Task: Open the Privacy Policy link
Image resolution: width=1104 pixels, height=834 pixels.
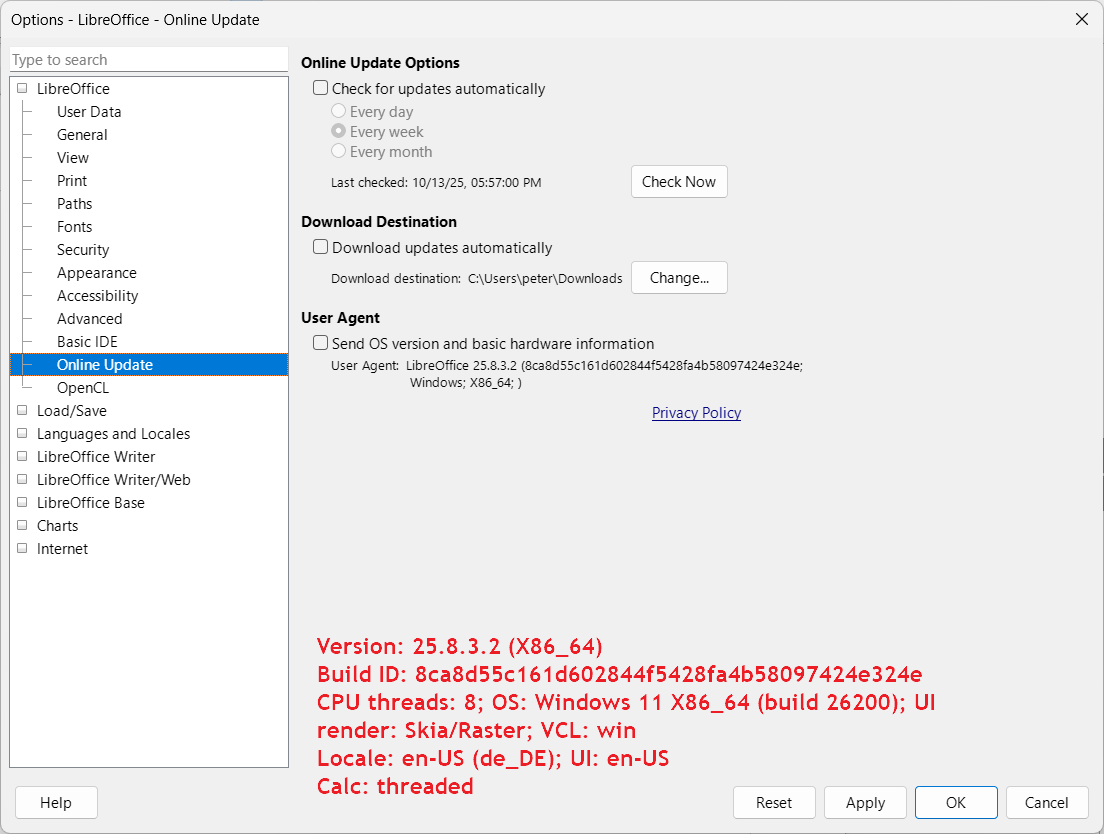Action: [x=696, y=413]
